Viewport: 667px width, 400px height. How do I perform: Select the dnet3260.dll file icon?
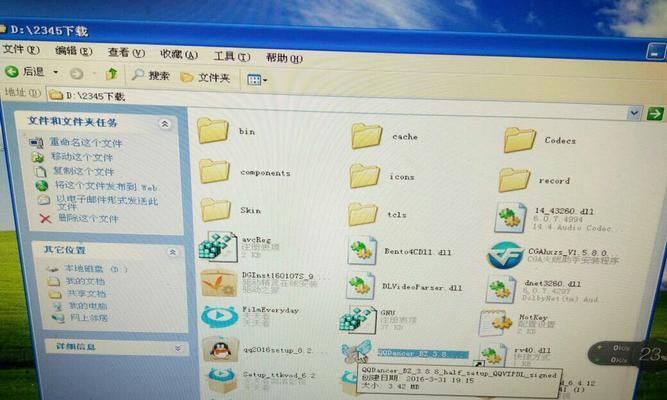click(x=501, y=289)
